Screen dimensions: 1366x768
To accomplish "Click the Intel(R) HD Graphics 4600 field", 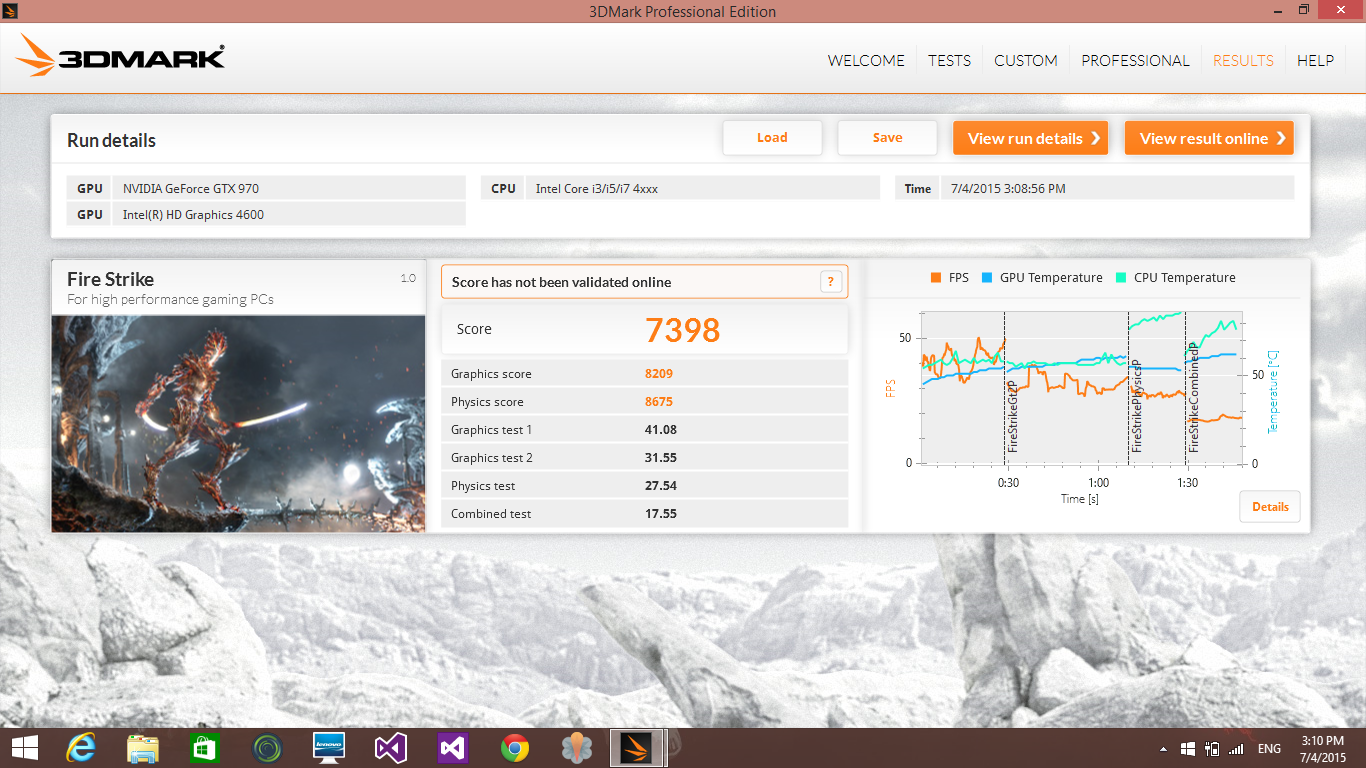I will [x=288, y=214].
